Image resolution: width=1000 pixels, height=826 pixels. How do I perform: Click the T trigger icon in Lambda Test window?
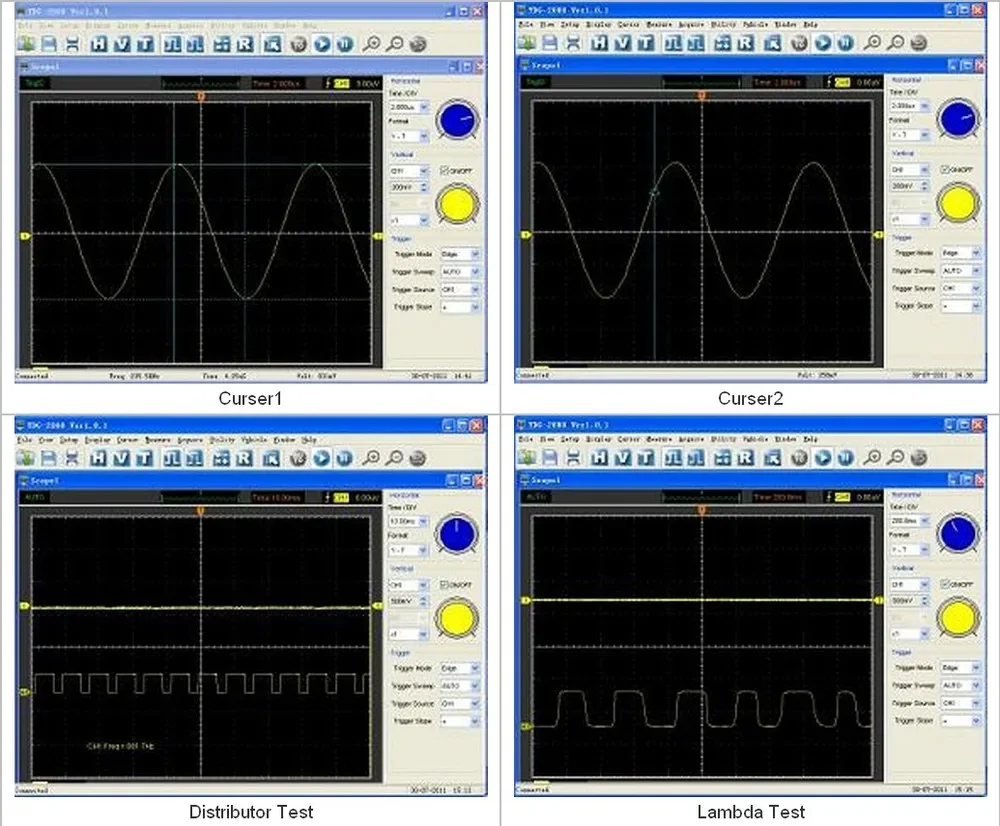[x=646, y=457]
